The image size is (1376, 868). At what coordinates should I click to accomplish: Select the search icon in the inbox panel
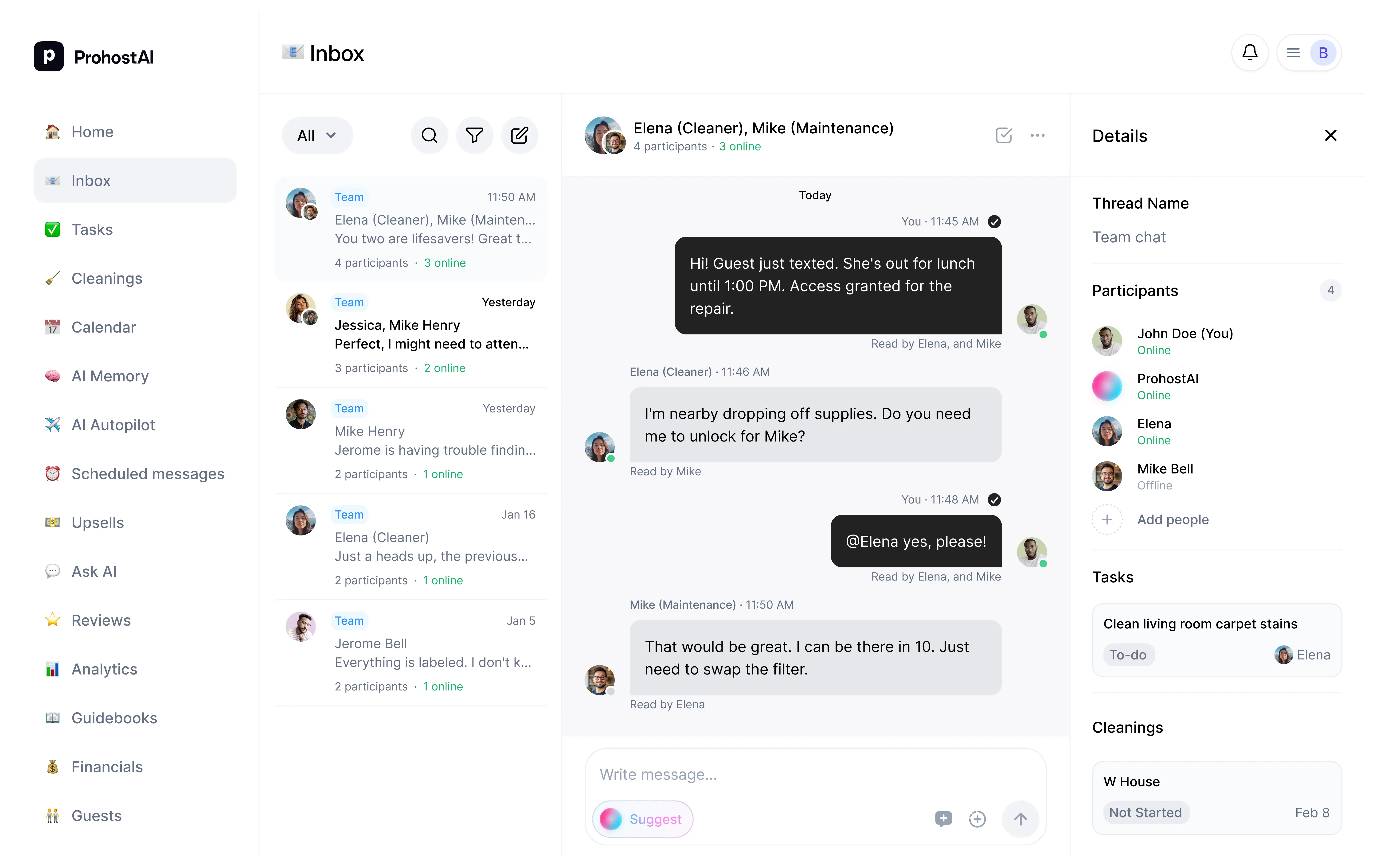(x=429, y=135)
